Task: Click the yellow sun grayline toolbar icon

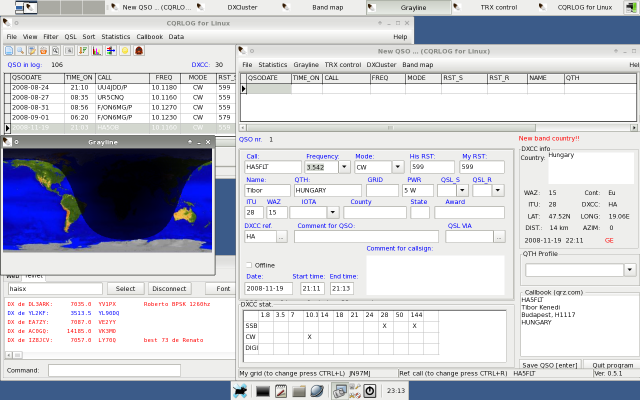Action: click(125, 51)
